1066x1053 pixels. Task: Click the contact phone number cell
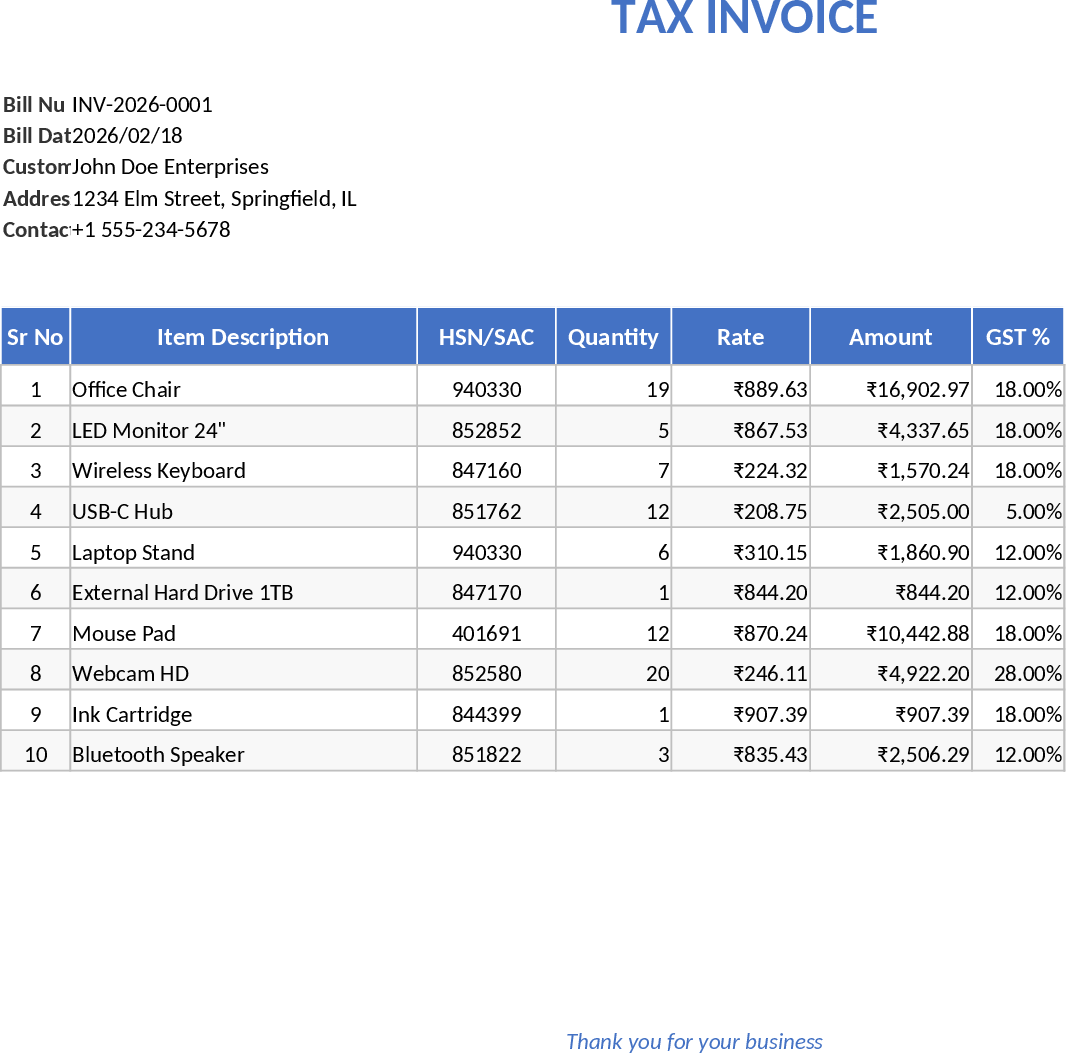tap(151, 230)
